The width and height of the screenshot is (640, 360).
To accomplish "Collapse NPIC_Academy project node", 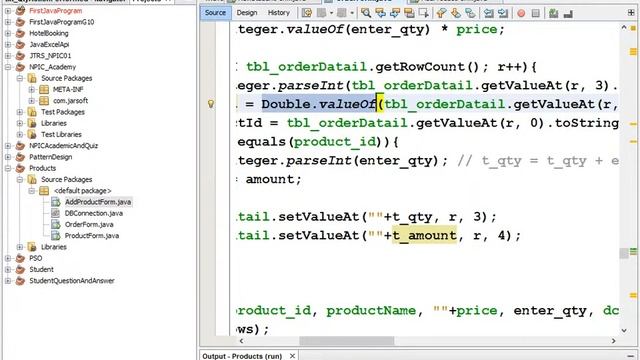I will [x=8, y=67].
